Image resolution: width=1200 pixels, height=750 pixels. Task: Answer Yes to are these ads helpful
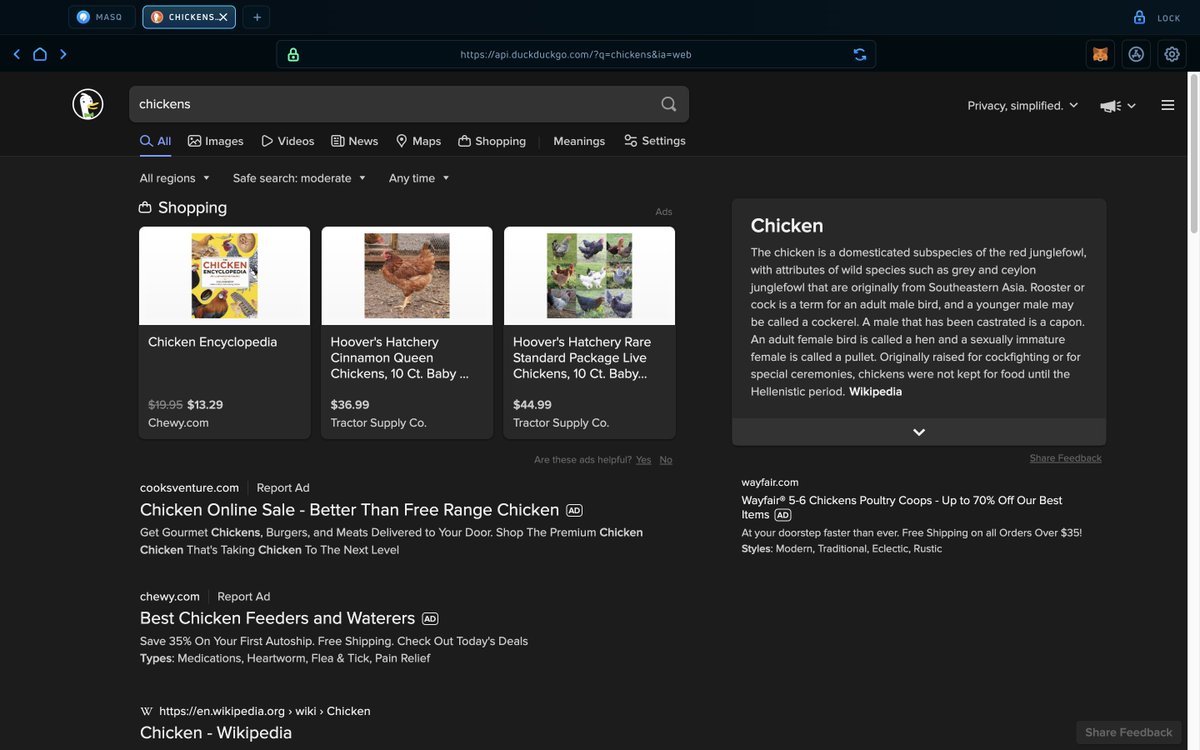643,460
